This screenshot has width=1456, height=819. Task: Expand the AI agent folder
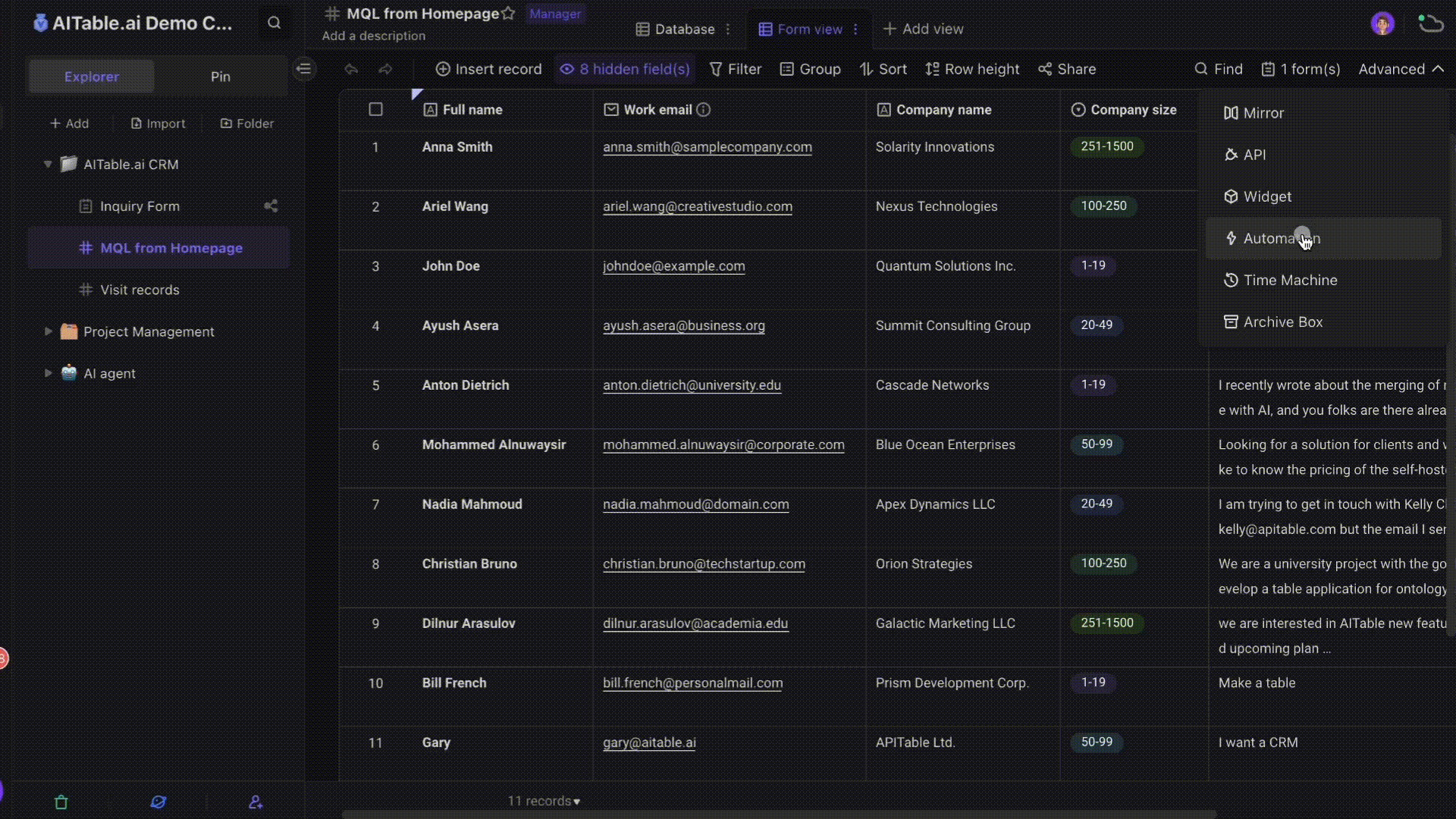[x=48, y=373]
